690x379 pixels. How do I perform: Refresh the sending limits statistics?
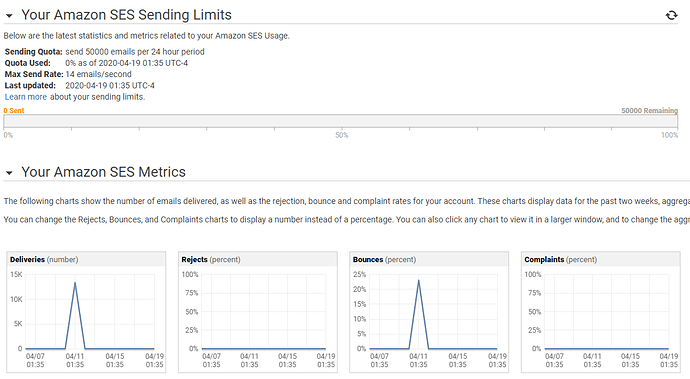671,15
